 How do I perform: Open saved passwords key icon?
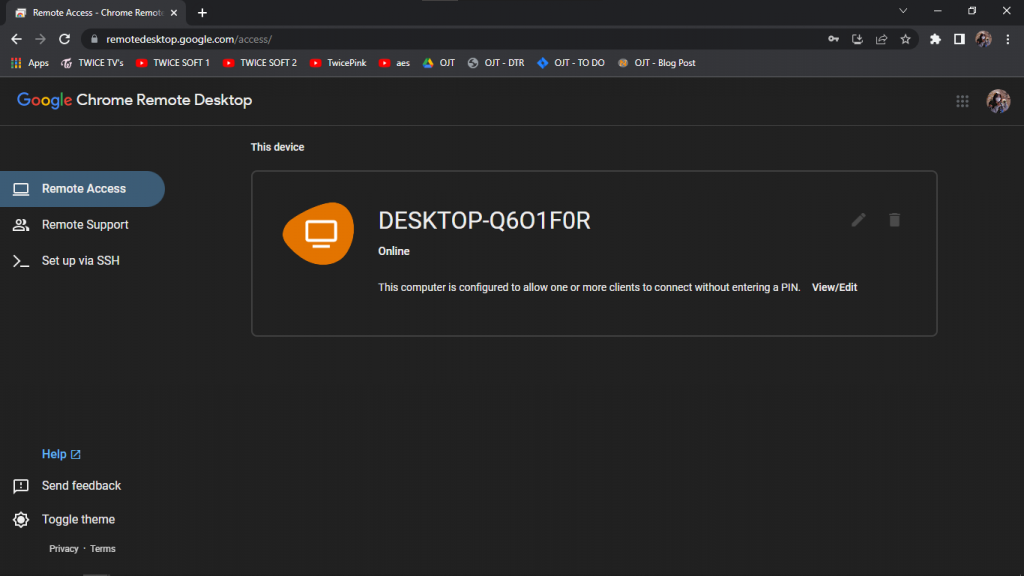833,39
